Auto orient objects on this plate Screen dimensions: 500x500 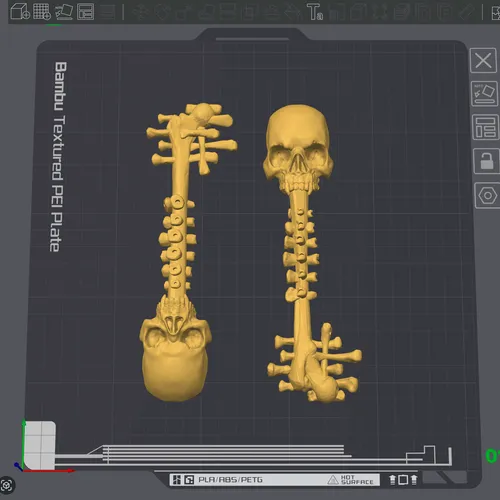484,94
